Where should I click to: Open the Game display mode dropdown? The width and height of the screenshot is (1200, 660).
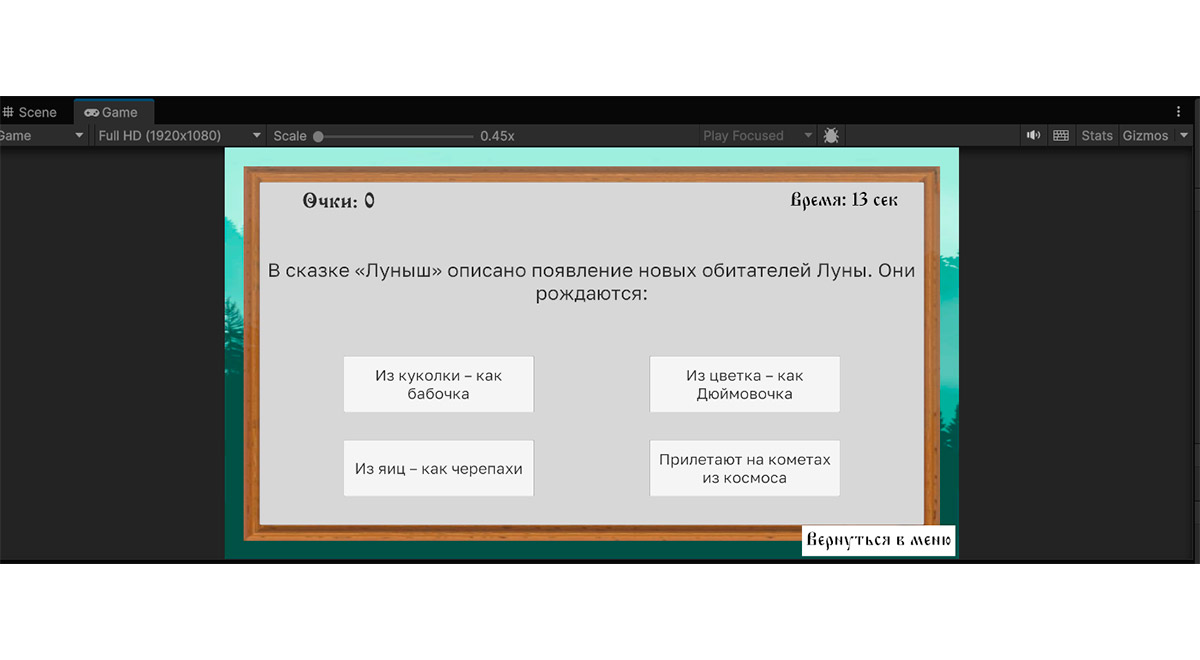(x=40, y=136)
